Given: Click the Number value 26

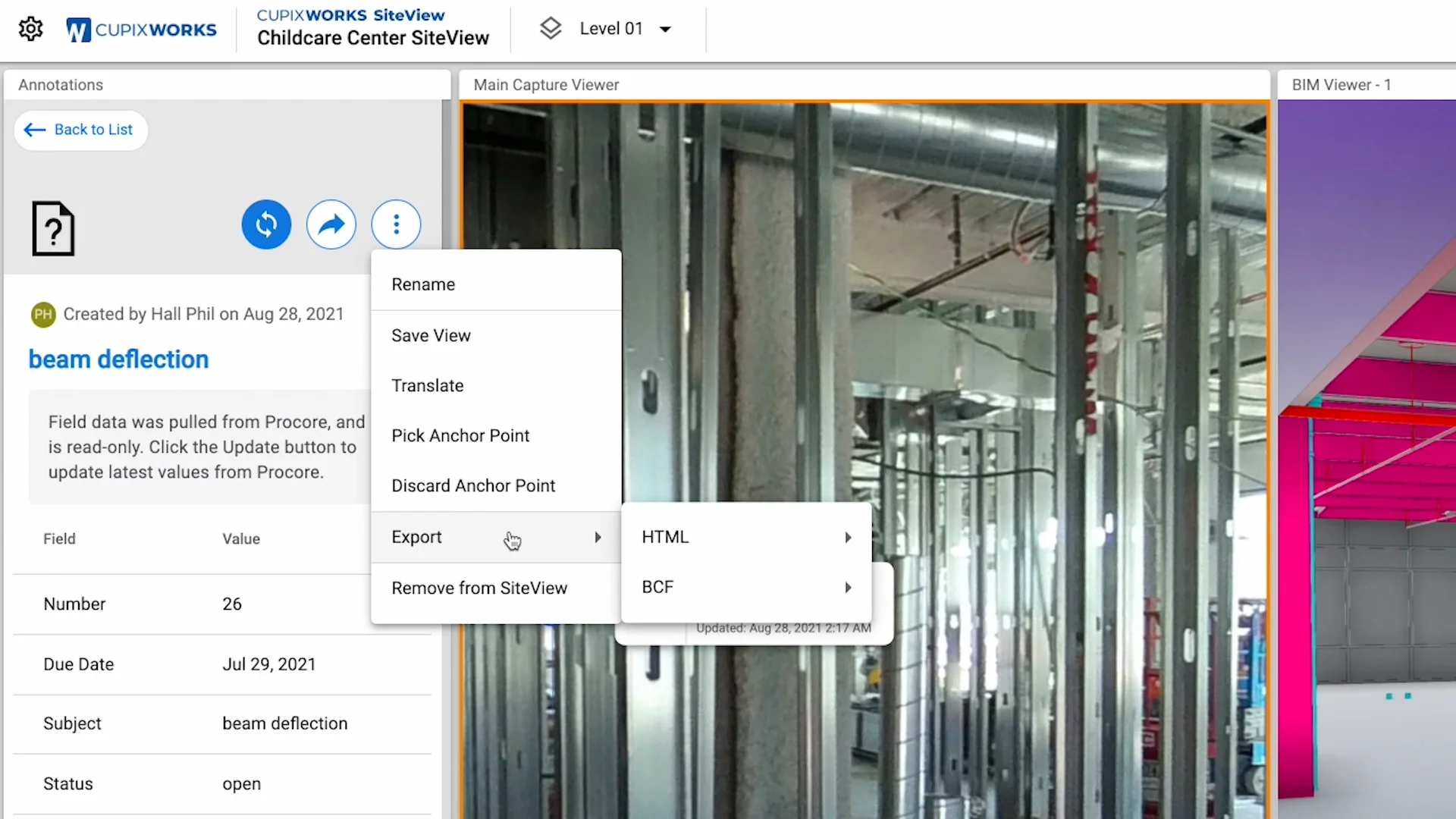Looking at the screenshot, I should pyautogui.click(x=232, y=604).
